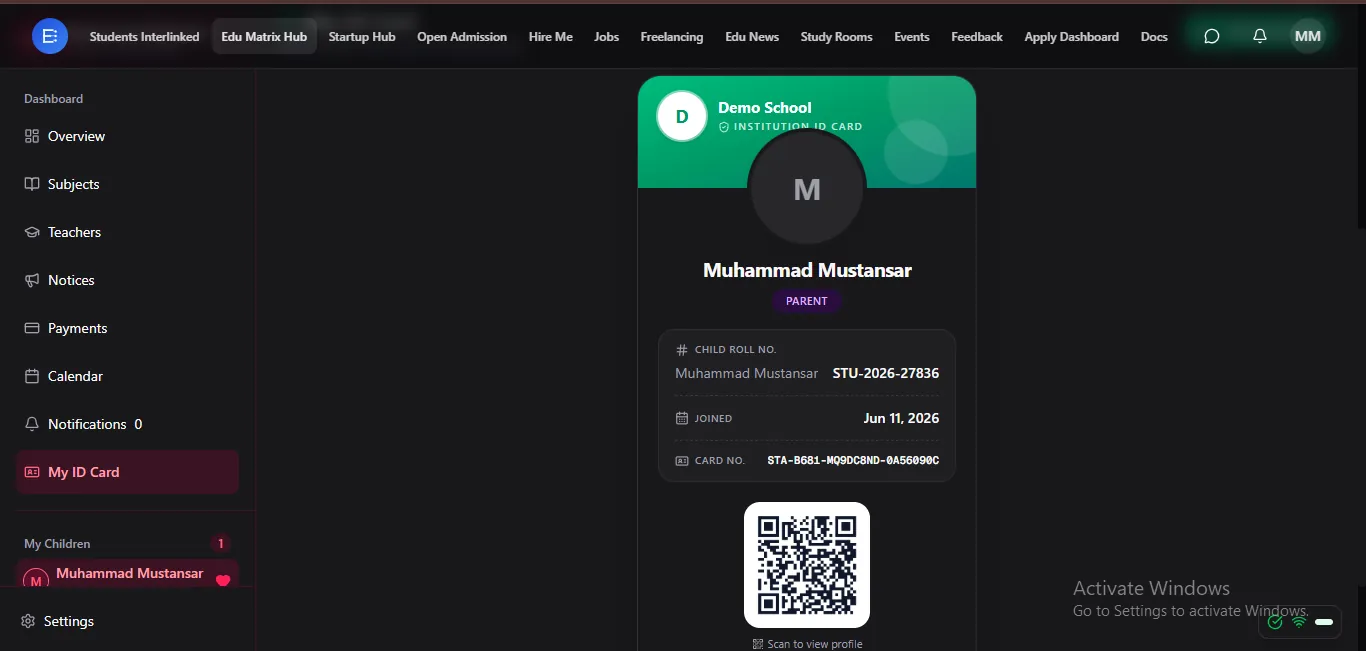Image resolution: width=1366 pixels, height=651 pixels.
Task: Go to Startup Hub
Action: tap(362, 36)
